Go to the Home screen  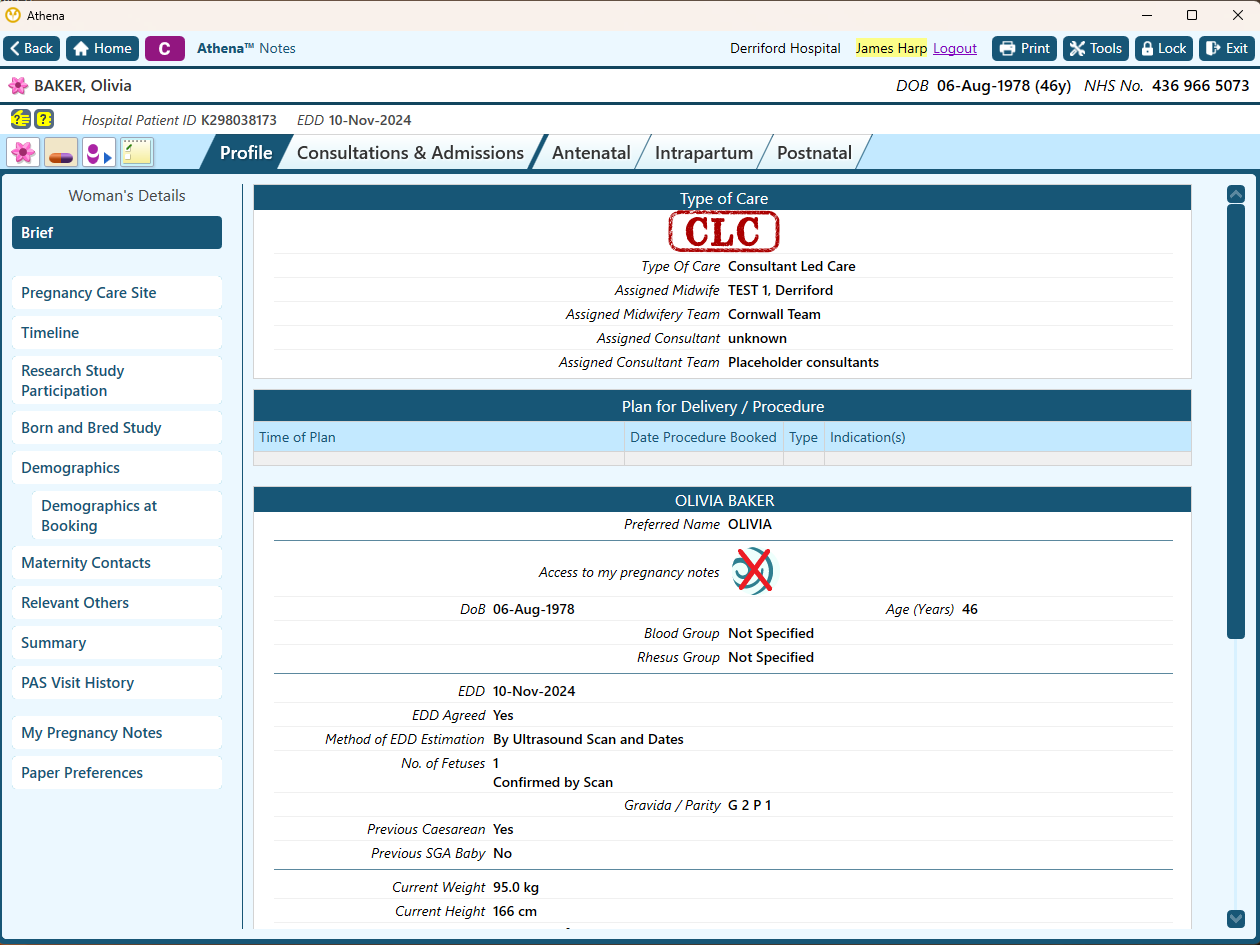click(x=102, y=48)
